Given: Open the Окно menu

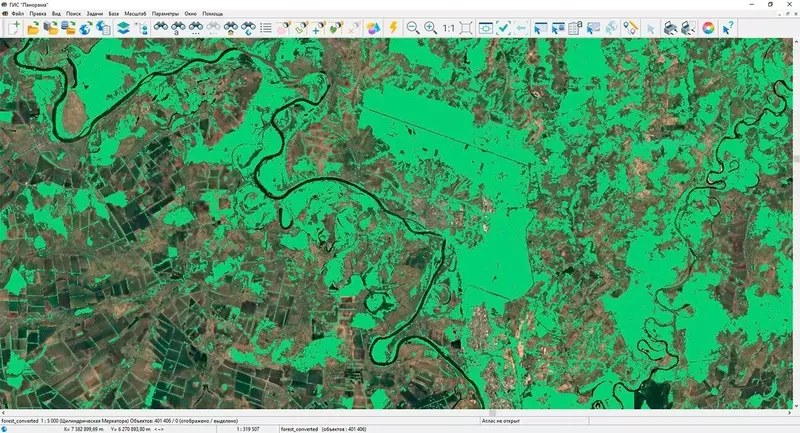Looking at the screenshot, I should tap(190, 14).
